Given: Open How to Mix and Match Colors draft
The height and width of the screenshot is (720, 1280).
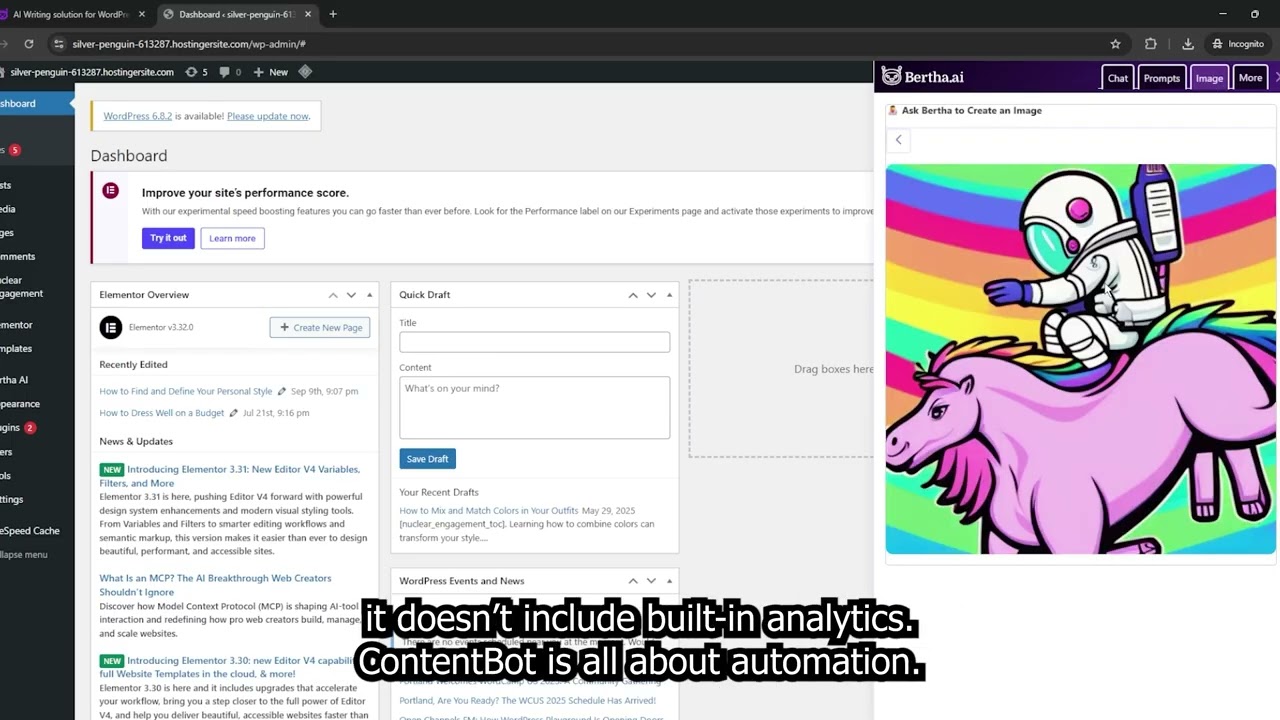Looking at the screenshot, I should (489, 511).
